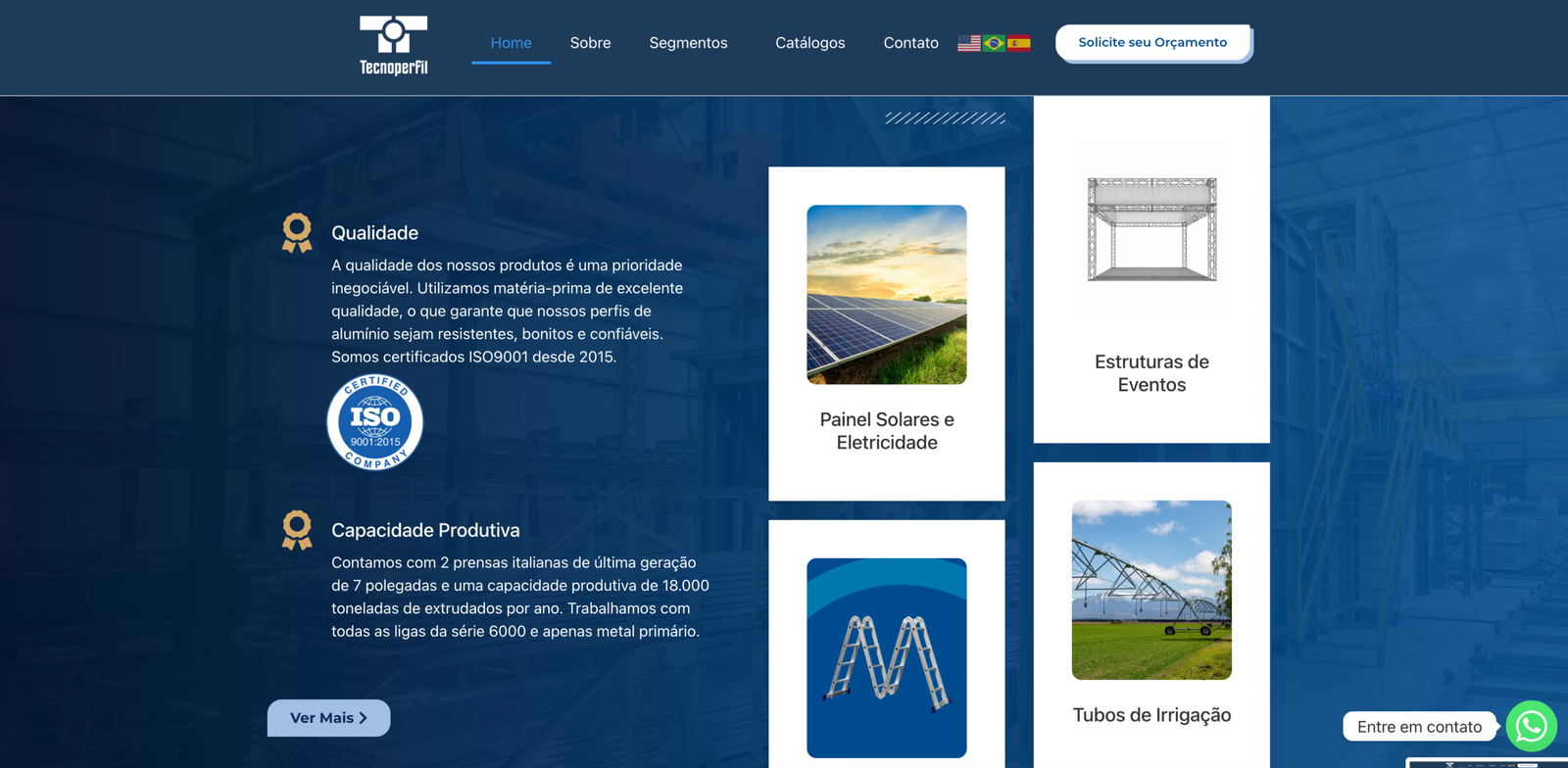
Task: Open the folding ladder image card
Action: (x=886, y=657)
